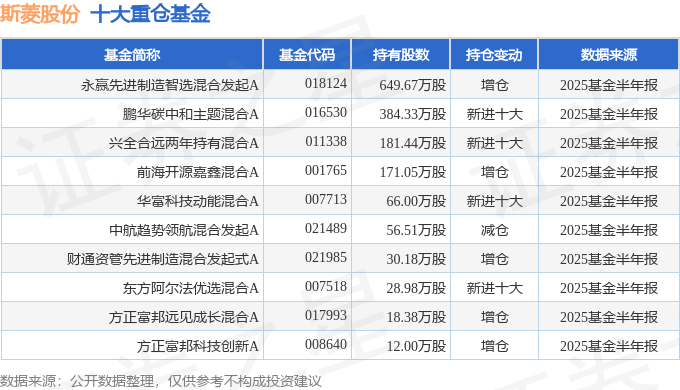Open 兴全合远两年持有混合A fund entry
This screenshot has width=680, height=390.
[x=183, y=143]
